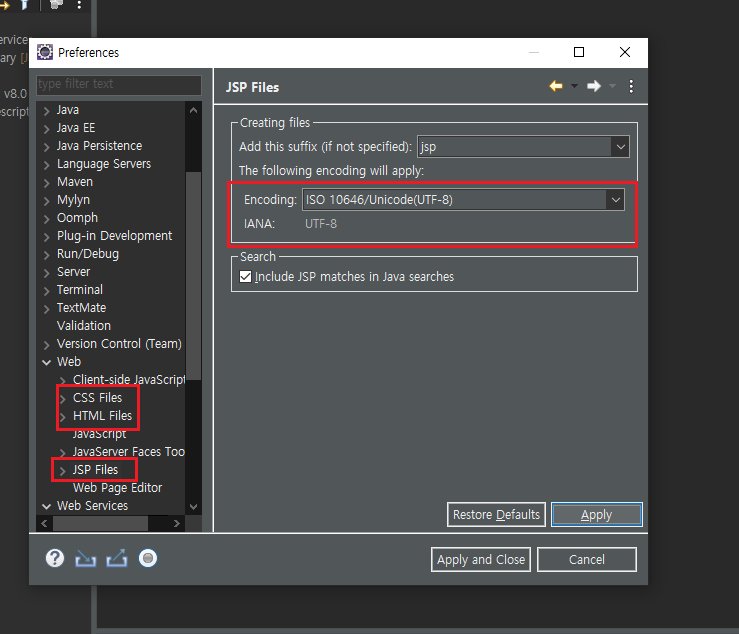Click the Cancel button
The image size is (739, 634).
coord(587,560)
